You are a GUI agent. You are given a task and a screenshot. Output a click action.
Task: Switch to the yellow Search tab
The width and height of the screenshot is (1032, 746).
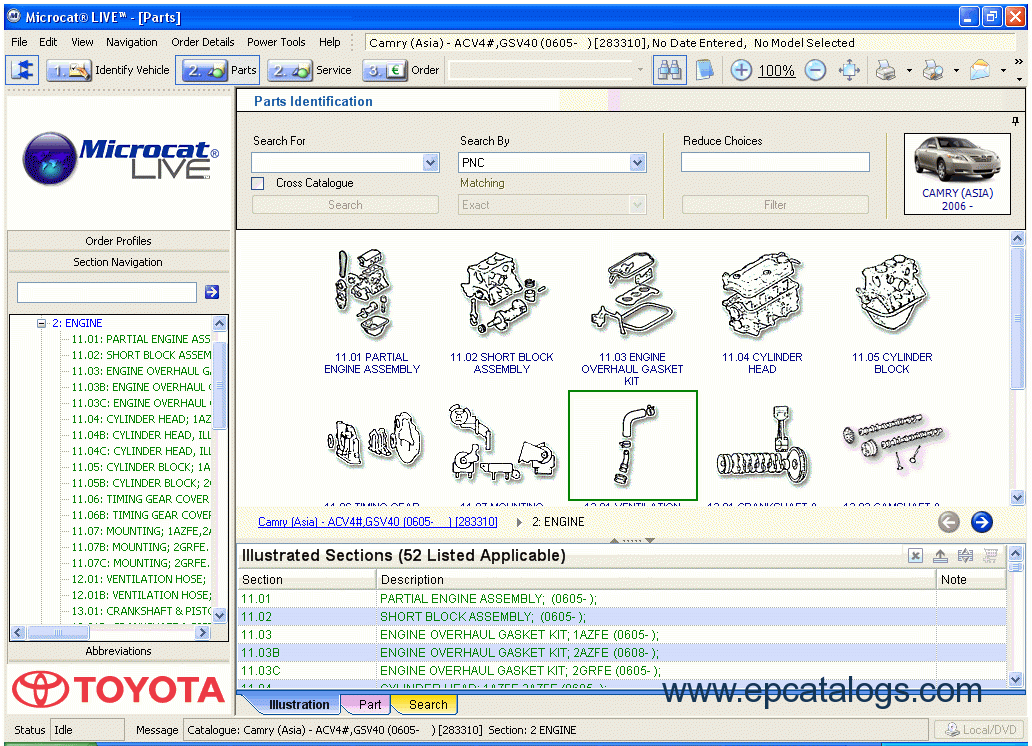coord(426,705)
